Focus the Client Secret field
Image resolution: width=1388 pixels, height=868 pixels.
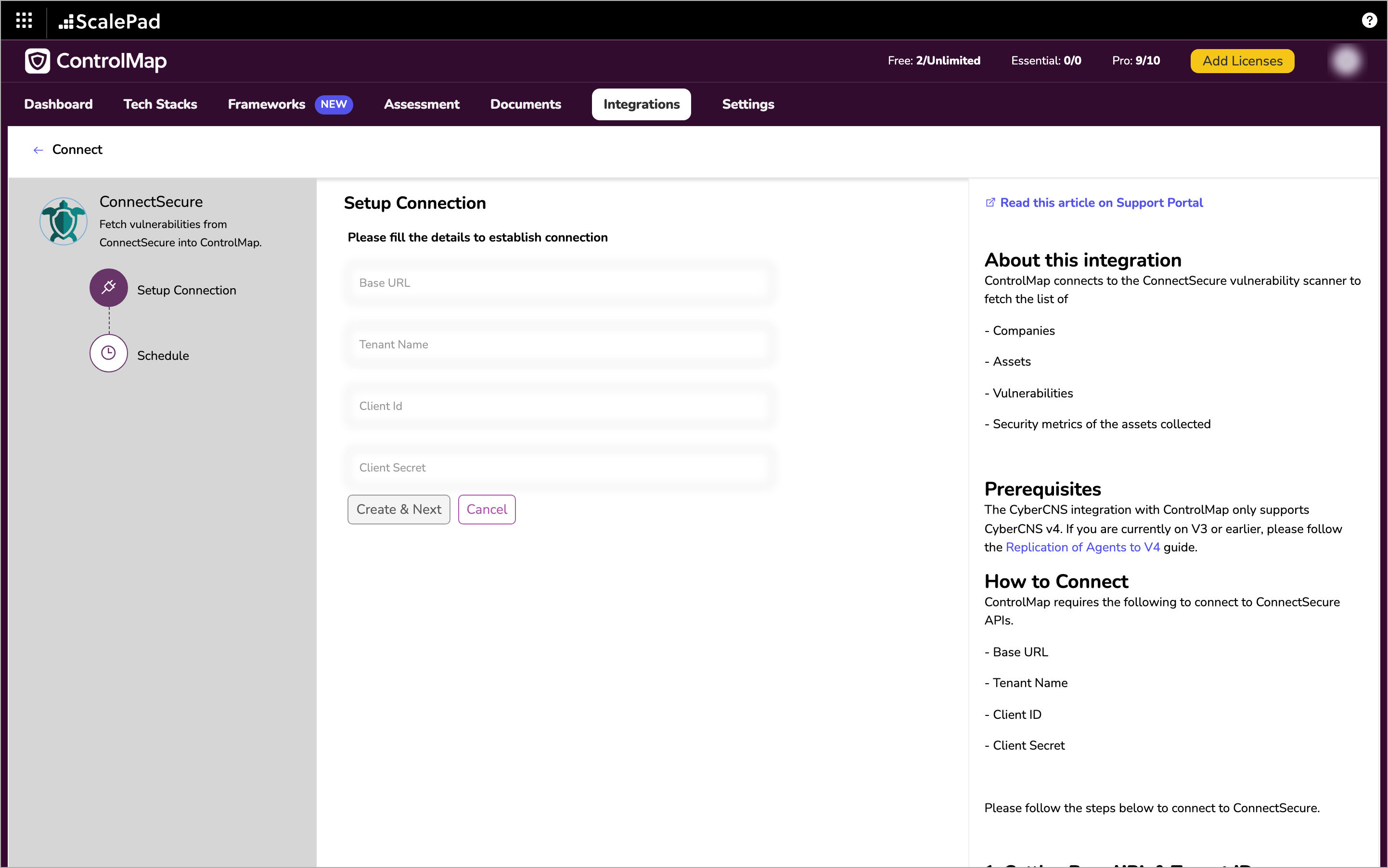560,467
